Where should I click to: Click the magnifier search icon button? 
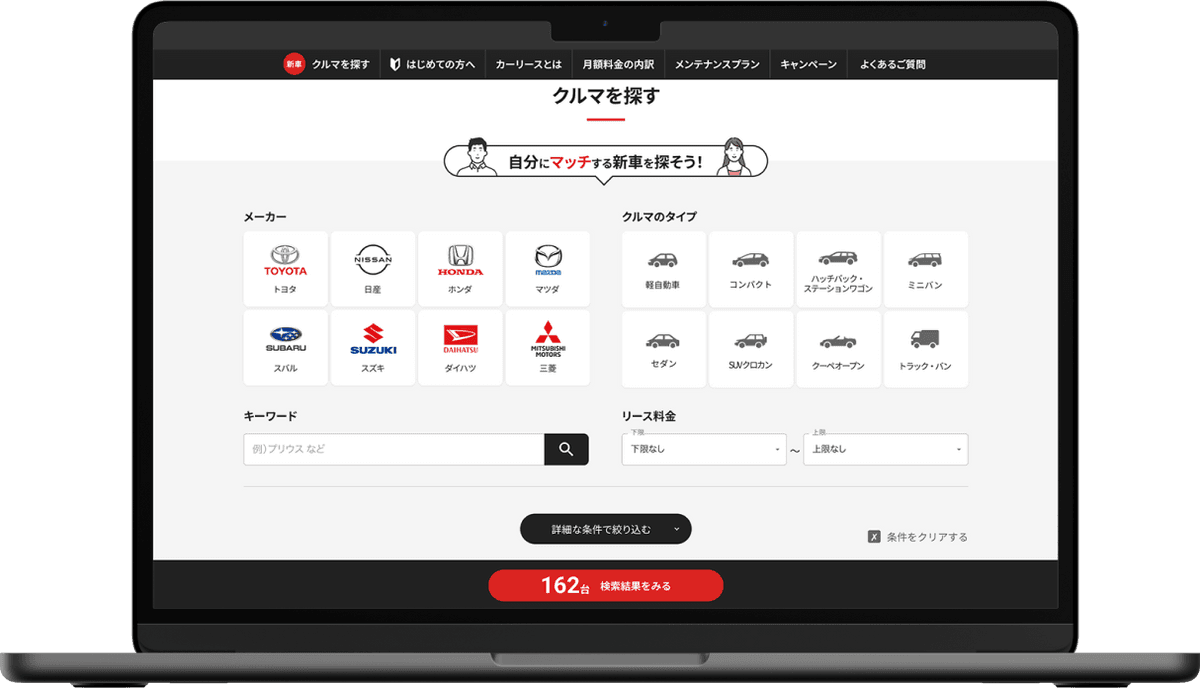coord(566,449)
